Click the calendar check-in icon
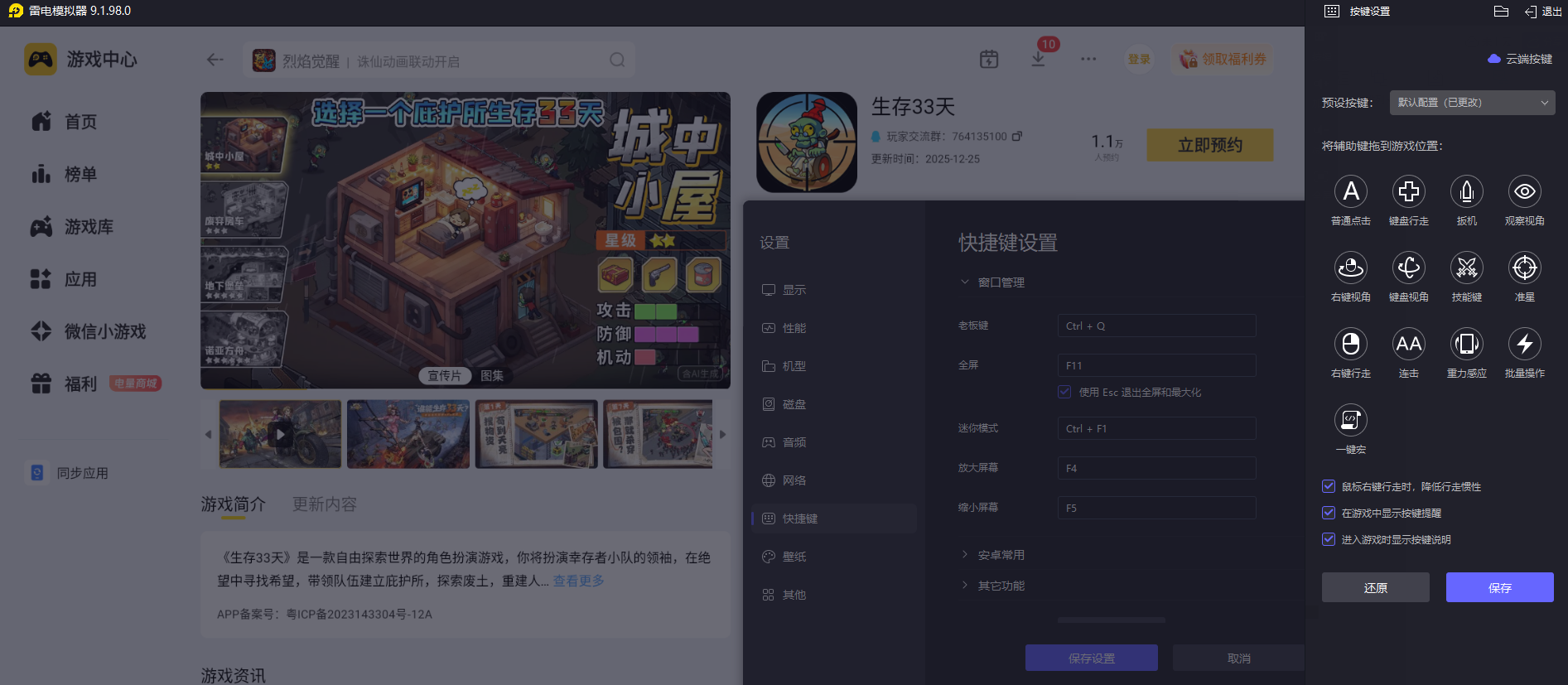 click(989, 59)
